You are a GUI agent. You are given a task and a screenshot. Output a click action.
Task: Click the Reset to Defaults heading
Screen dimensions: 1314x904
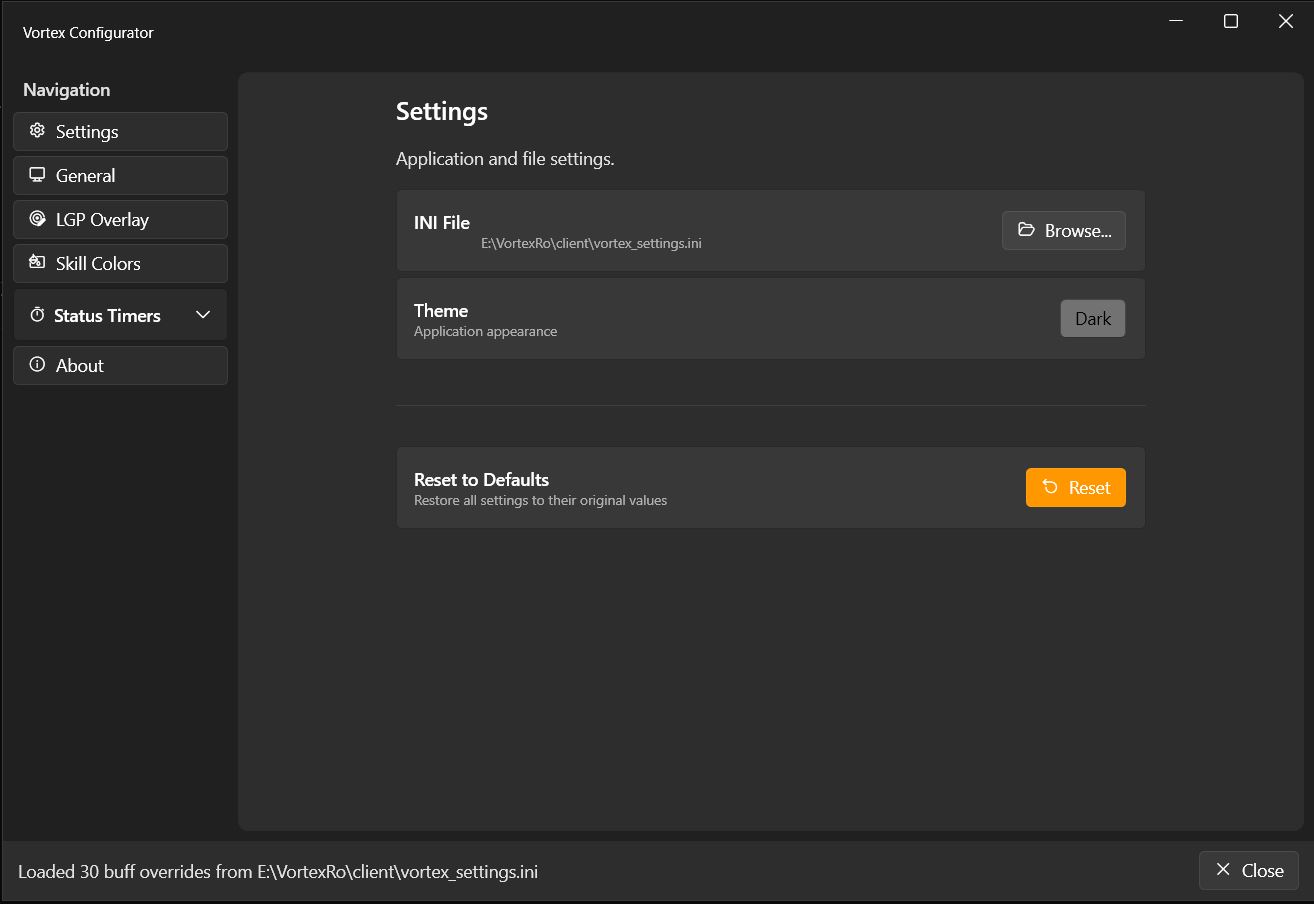(481, 479)
